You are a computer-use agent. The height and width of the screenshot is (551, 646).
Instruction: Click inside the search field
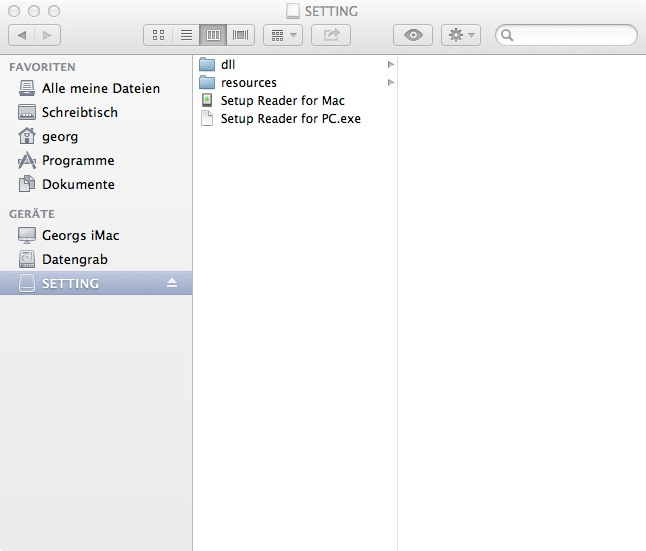click(566, 35)
